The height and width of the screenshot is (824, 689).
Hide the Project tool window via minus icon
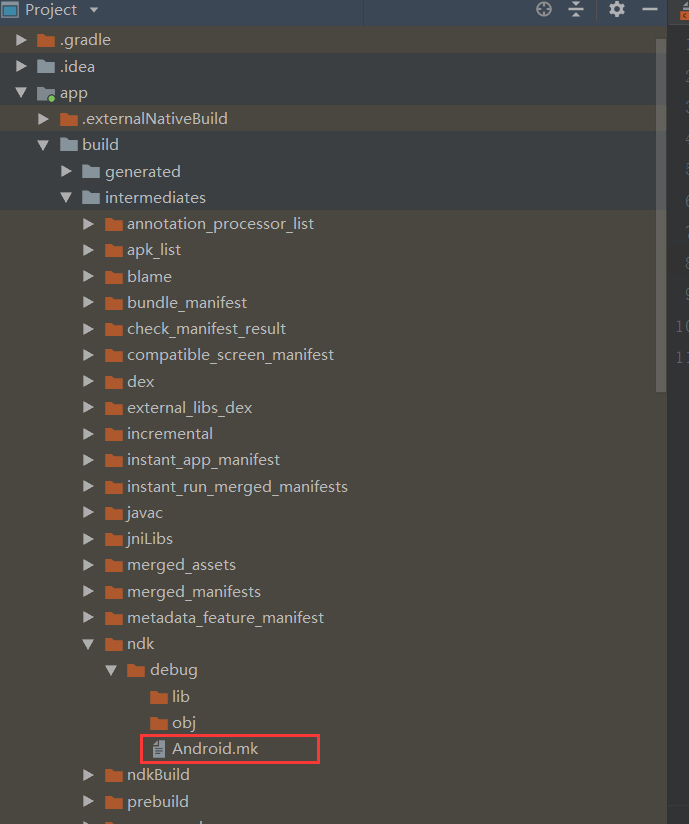click(649, 9)
